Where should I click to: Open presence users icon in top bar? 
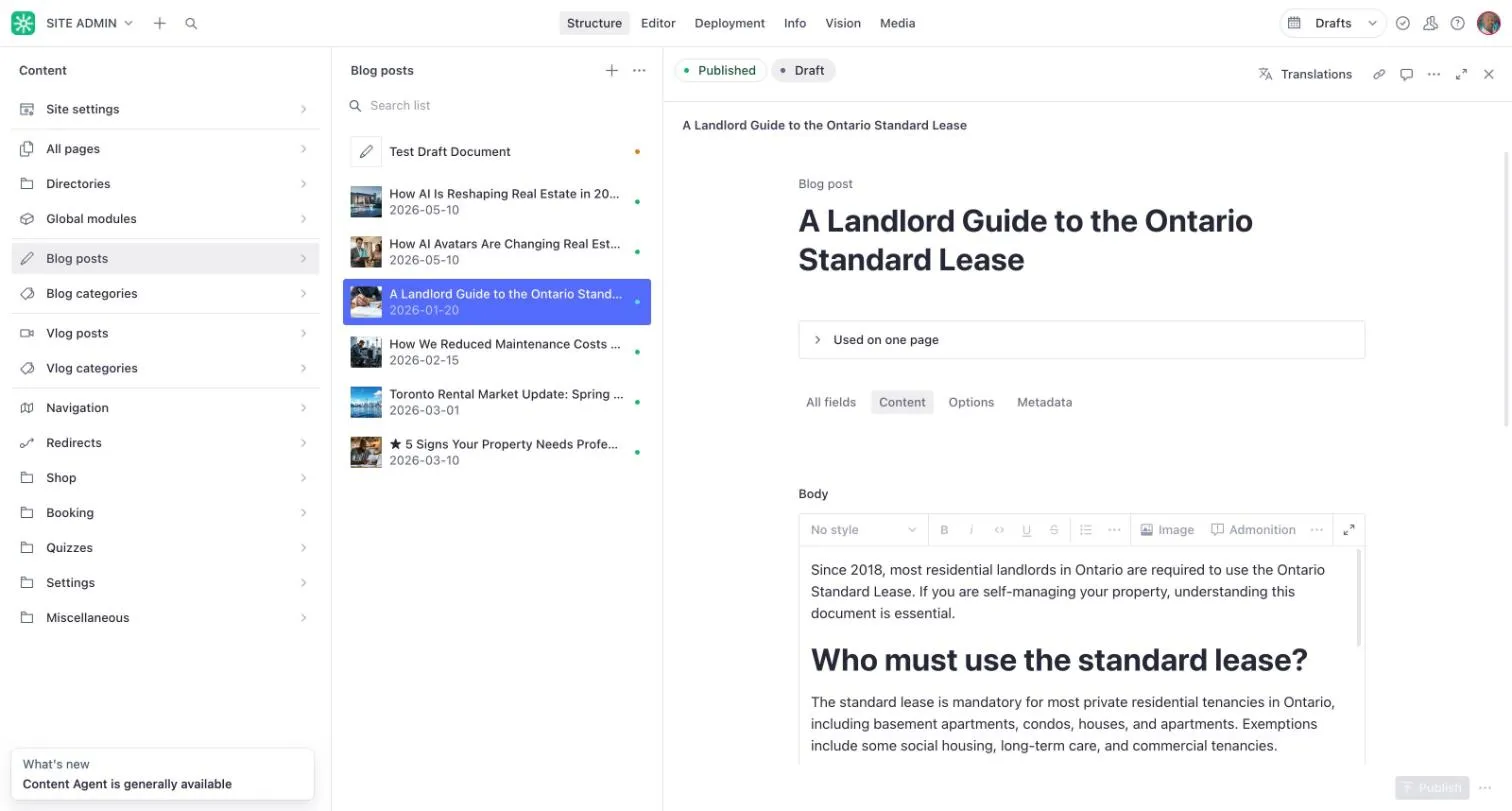[x=1430, y=23]
